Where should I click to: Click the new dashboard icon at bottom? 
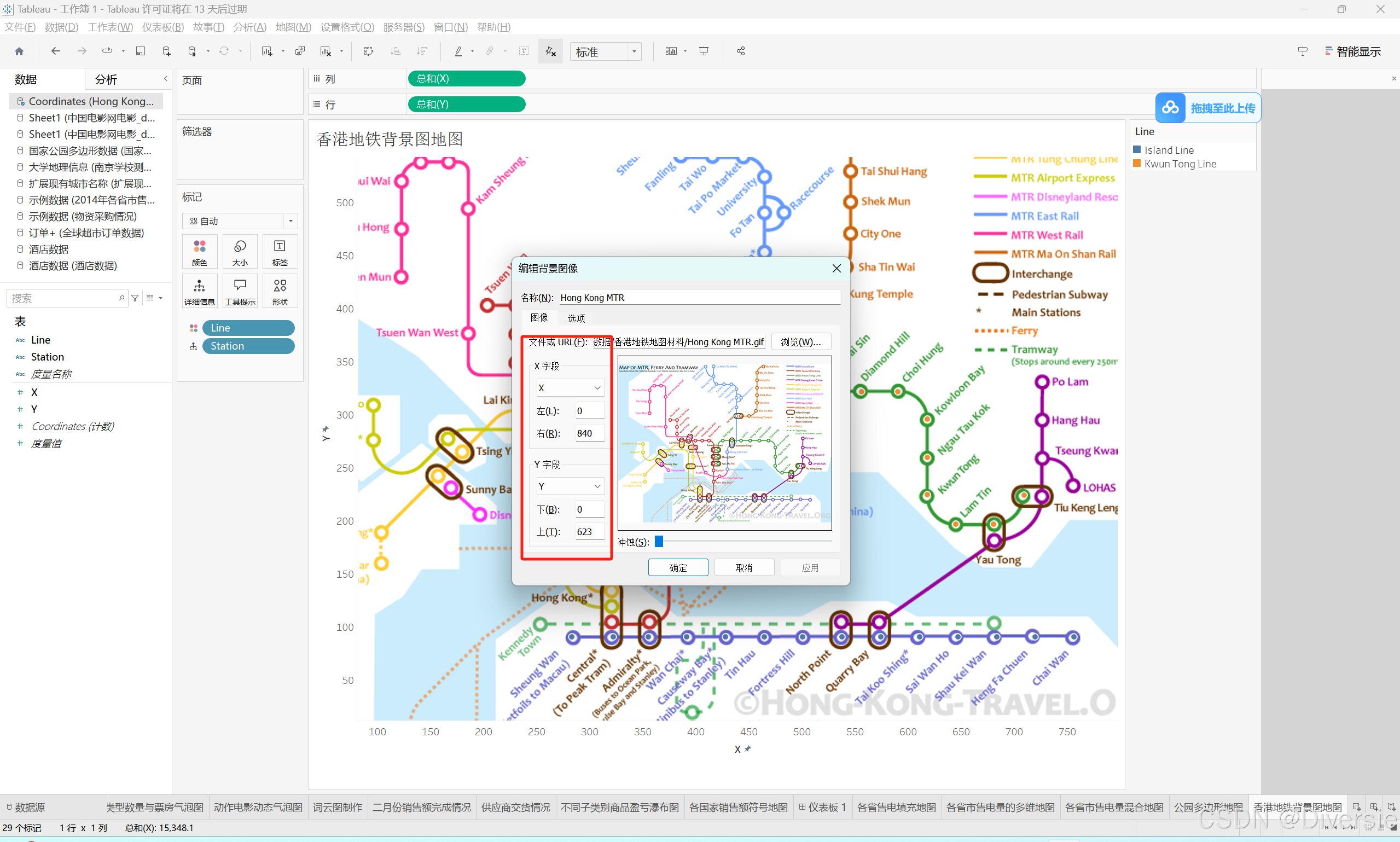pos(1374,808)
